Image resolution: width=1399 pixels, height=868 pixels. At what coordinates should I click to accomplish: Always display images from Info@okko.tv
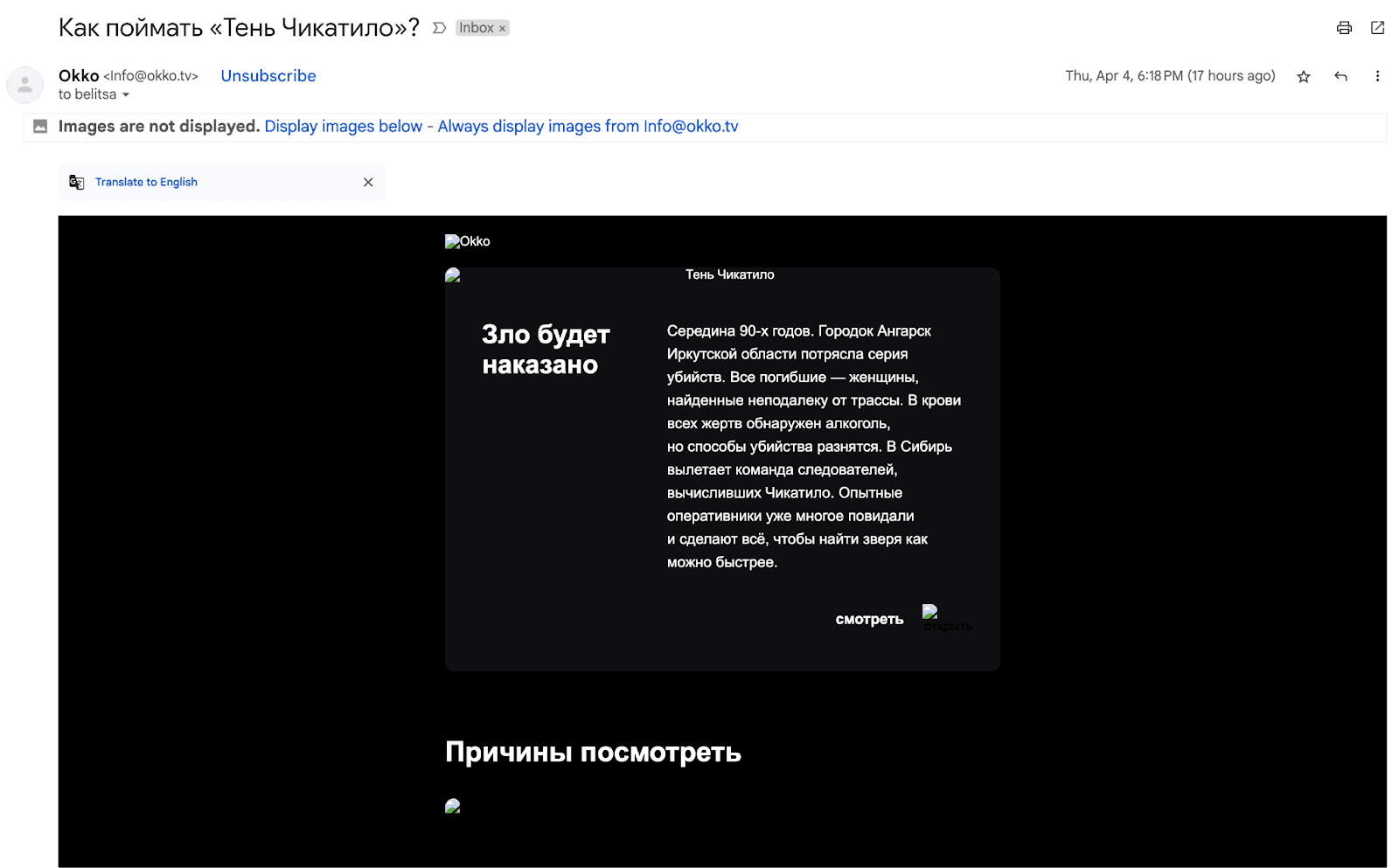[x=588, y=126]
